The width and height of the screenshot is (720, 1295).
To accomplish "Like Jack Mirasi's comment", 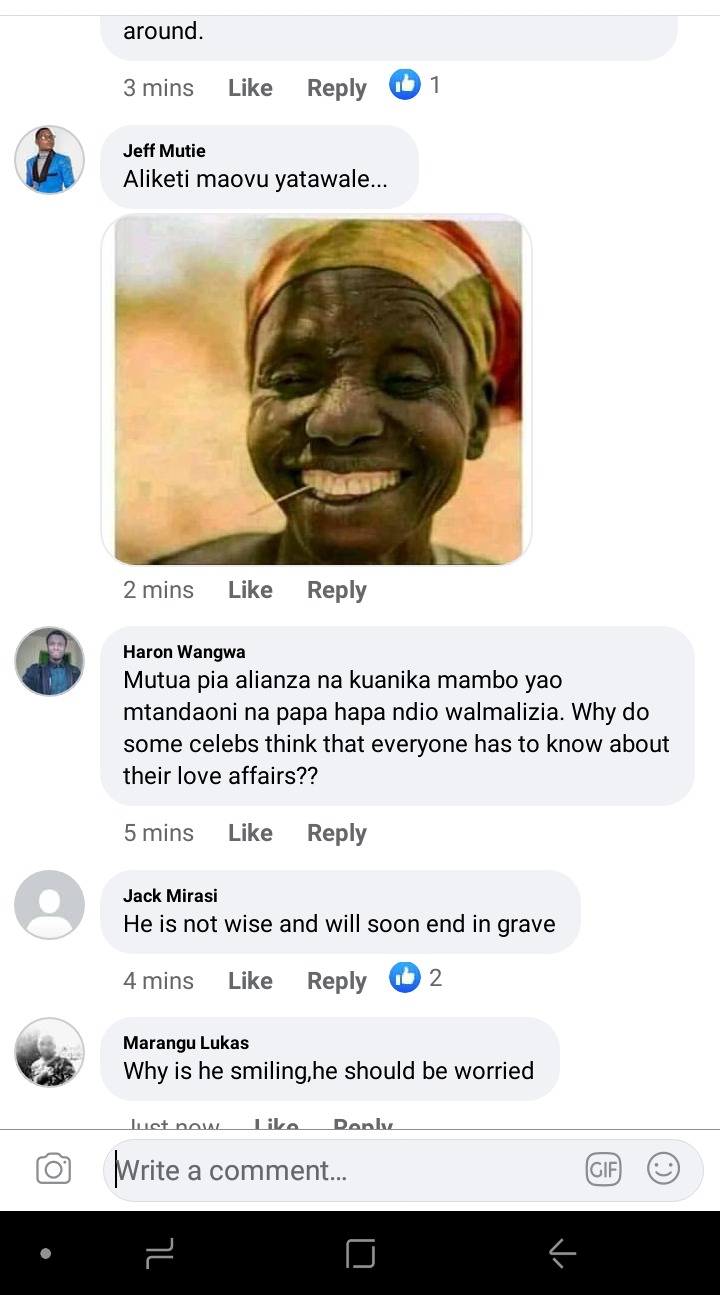I will (x=250, y=981).
